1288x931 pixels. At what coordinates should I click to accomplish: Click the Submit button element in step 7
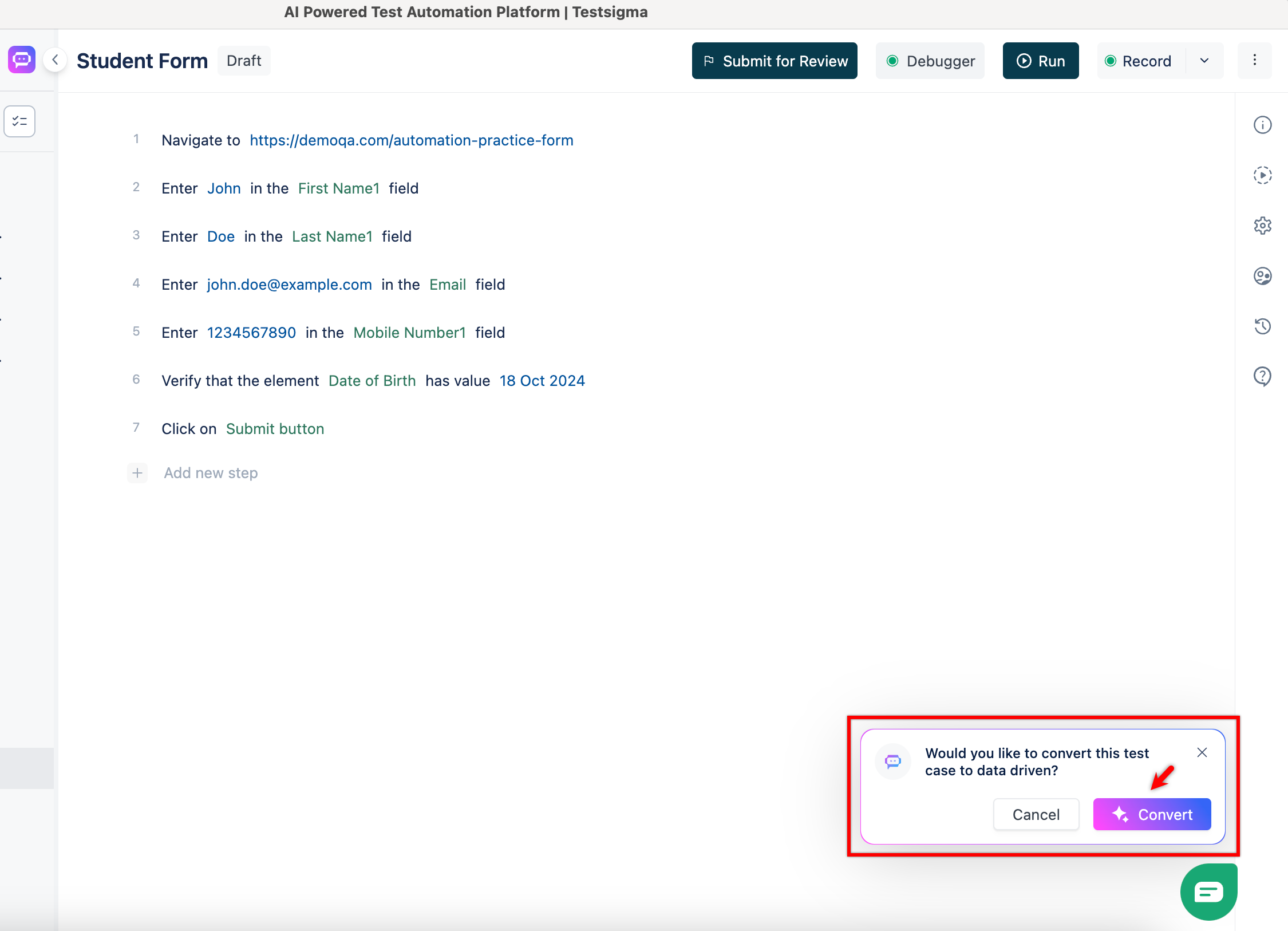click(x=275, y=429)
